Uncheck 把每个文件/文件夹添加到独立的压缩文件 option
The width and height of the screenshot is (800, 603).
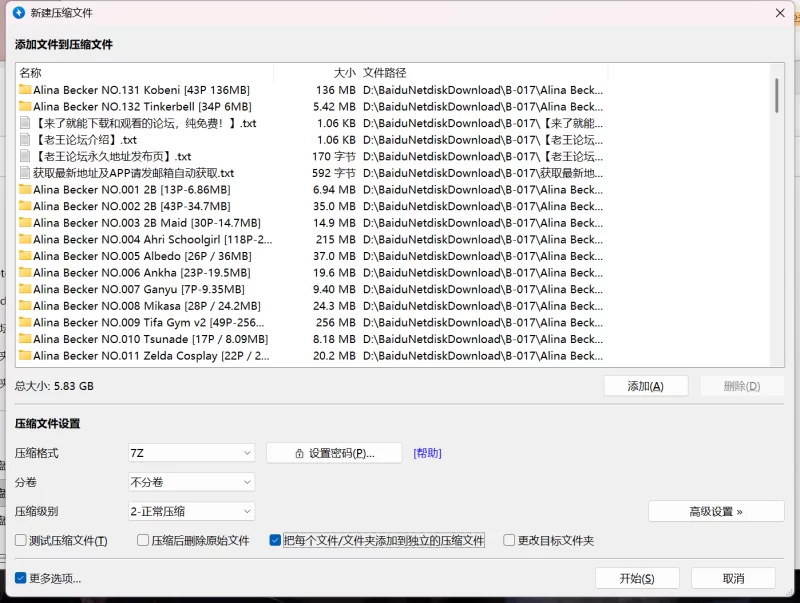coord(276,541)
